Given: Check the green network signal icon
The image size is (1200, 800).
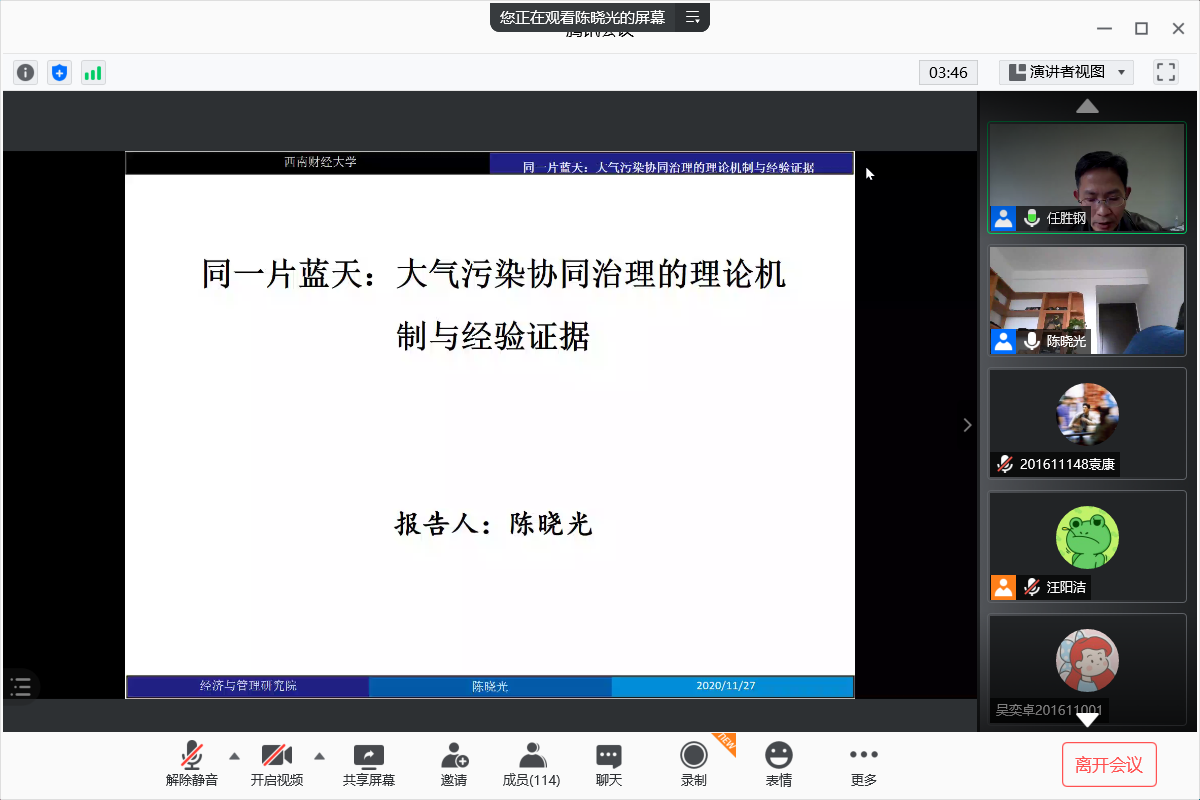Looking at the screenshot, I should (93, 72).
